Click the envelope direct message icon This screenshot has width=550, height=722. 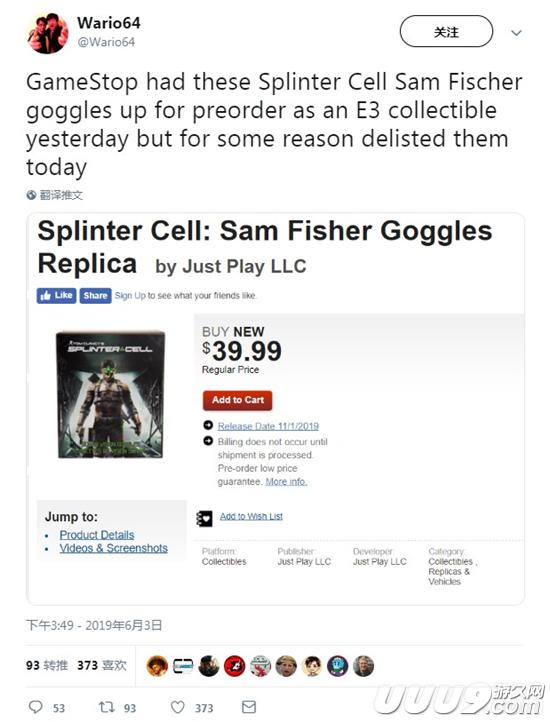click(249, 707)
